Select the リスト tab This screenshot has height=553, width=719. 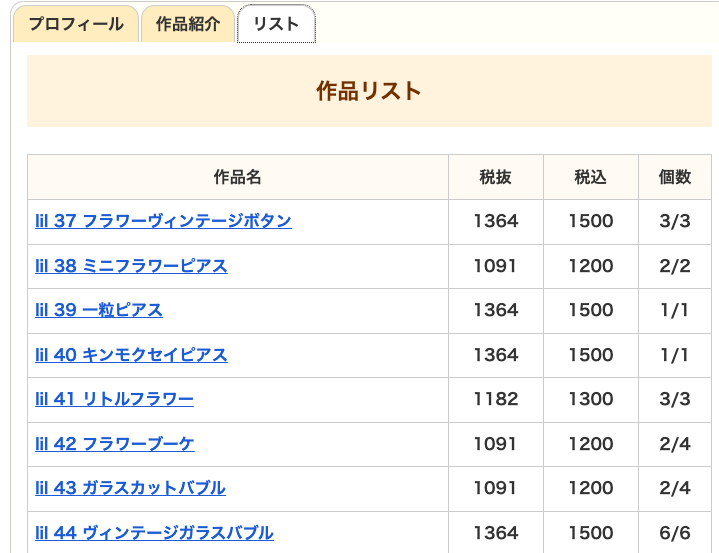pos(276,24)
